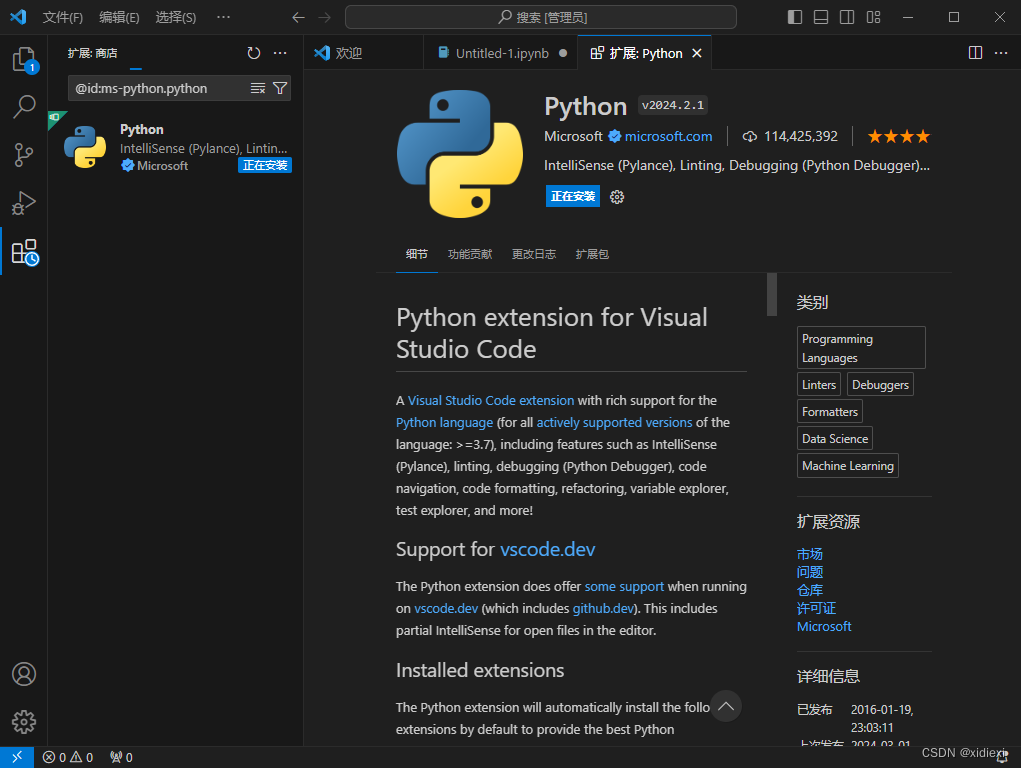Click the Formatters category tag
This screenshot has width=1021, height=768.
pos(830,412)
